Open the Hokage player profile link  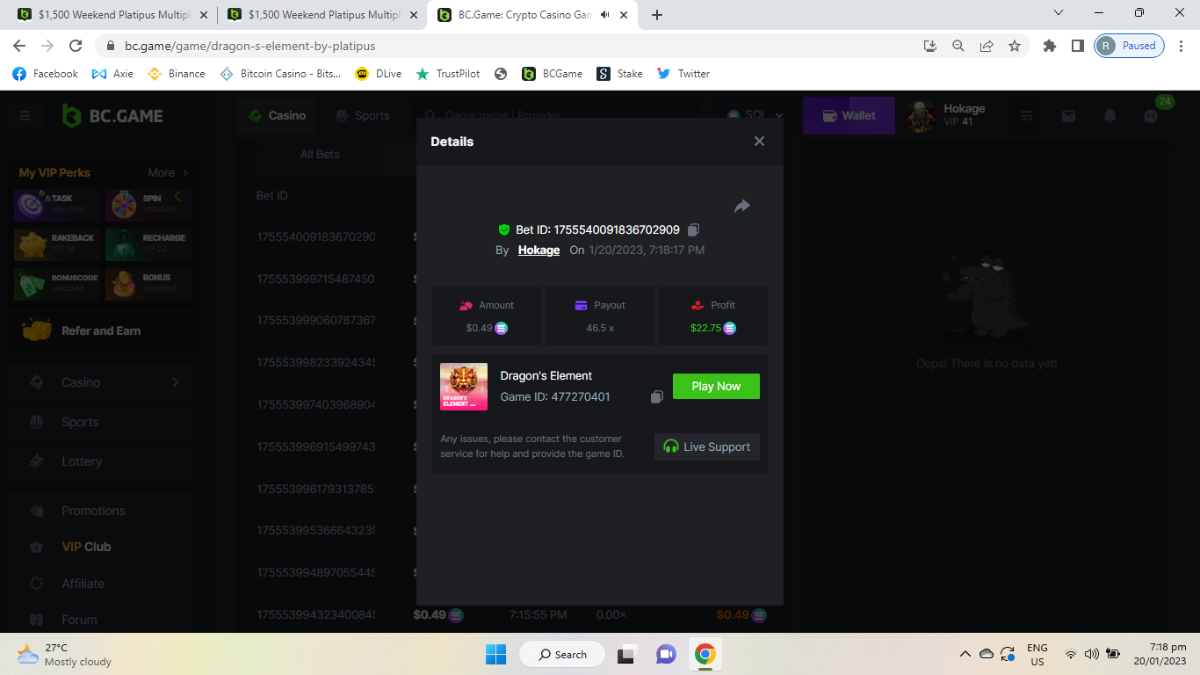pyautogui.click(x=538, y=250)
